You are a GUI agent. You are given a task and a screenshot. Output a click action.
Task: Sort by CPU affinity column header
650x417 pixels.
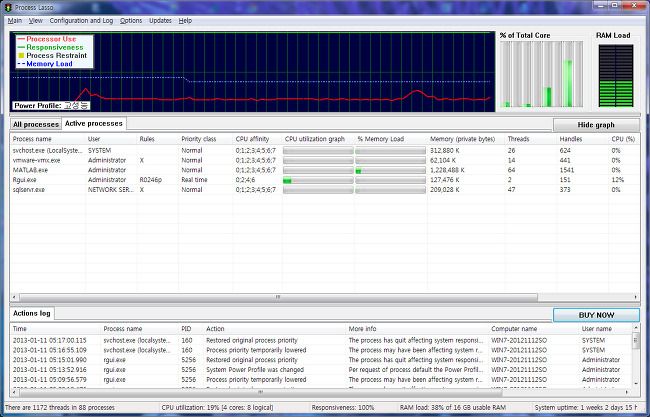click(257, 139)
